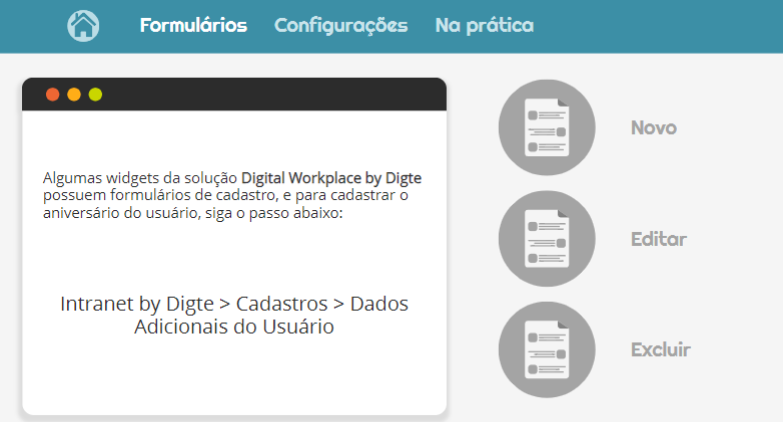Open the Excluir form circle icon

(547, 350)
